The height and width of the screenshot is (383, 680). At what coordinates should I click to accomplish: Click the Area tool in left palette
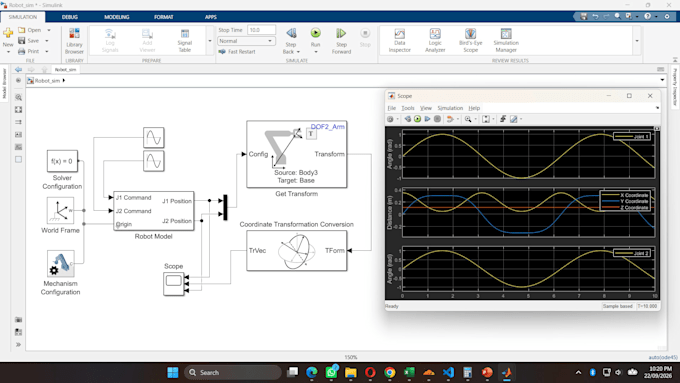18,159
